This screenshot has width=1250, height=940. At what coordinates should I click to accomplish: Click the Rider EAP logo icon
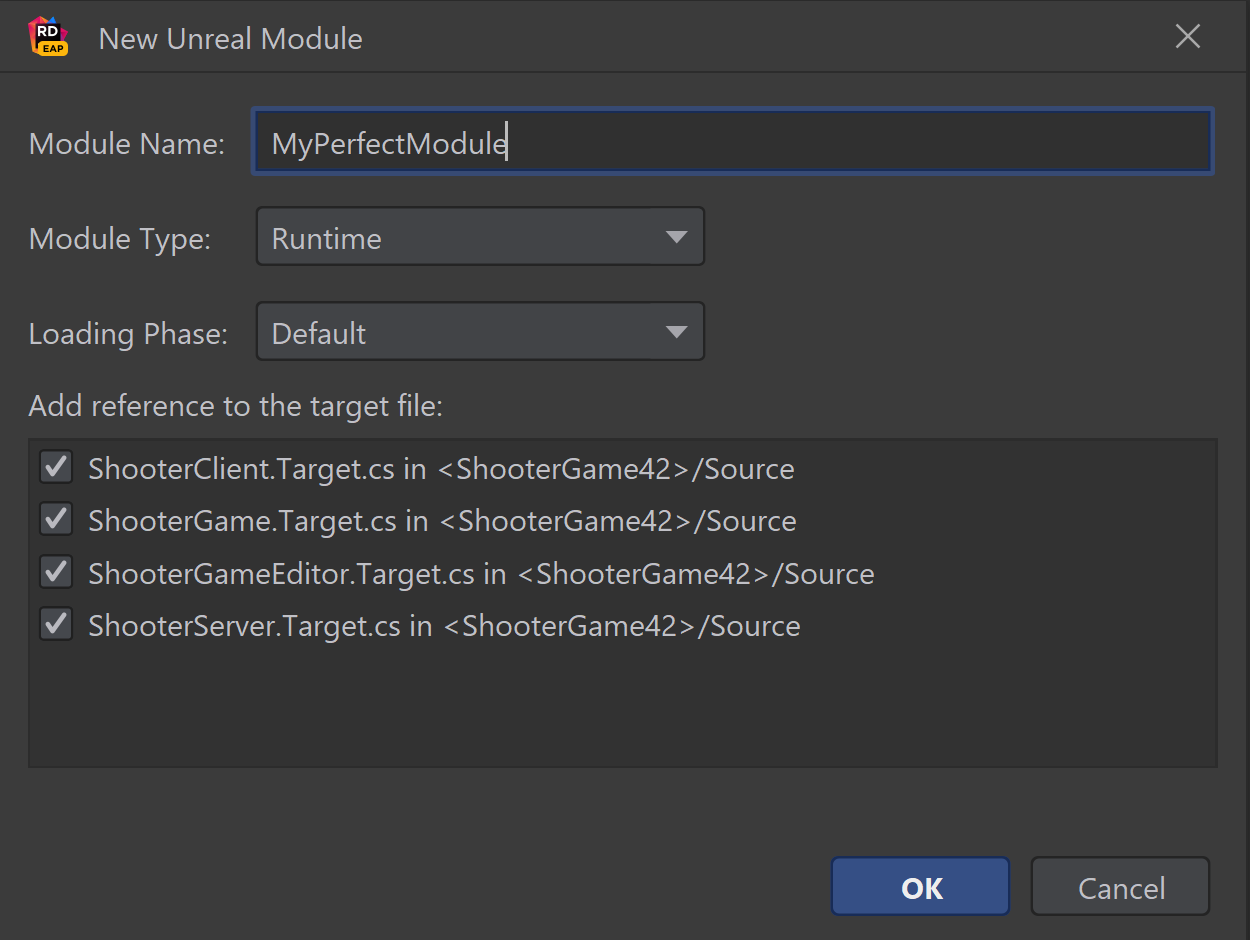(x=48, y=37)
